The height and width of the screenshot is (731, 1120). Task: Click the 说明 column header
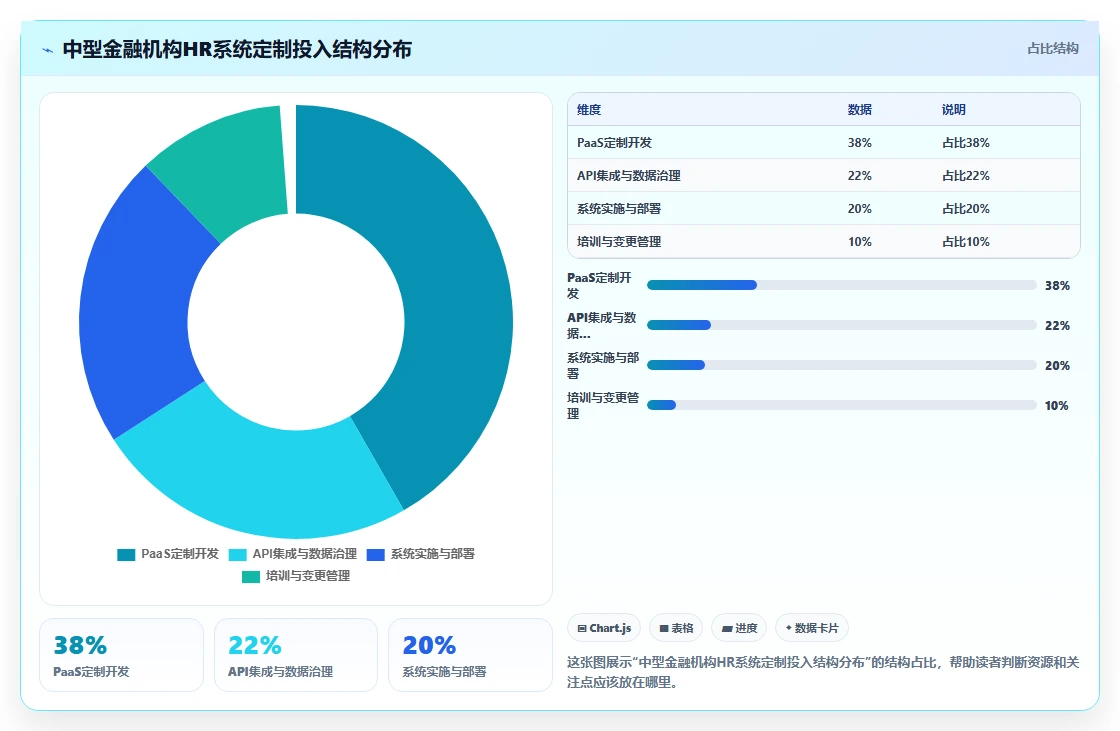(x=954, y=110)
